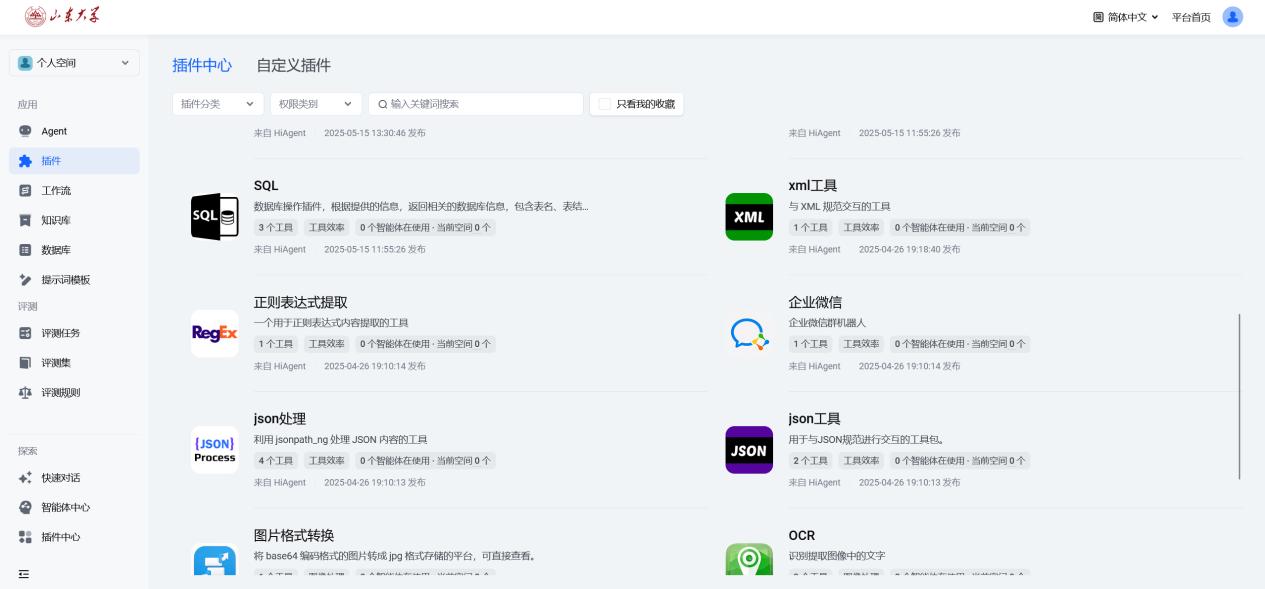This screenshot has width=1265, height=589.
Task: Click the 企业微信 chat bubble icon
Action: coord(749,333)
